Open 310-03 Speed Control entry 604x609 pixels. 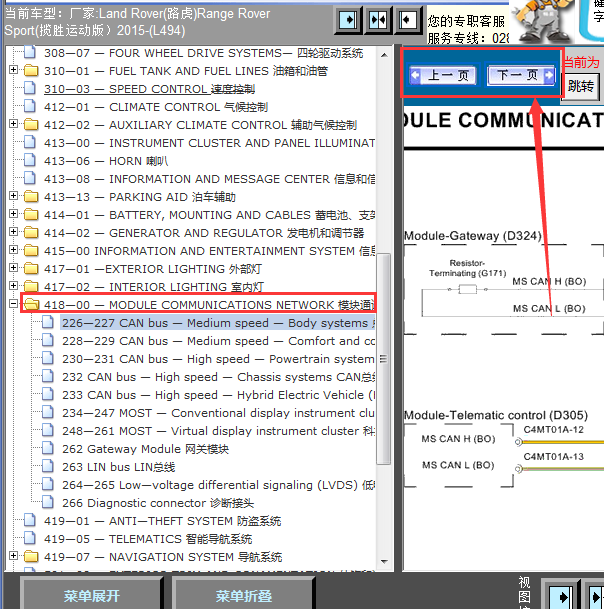(150, 89)
